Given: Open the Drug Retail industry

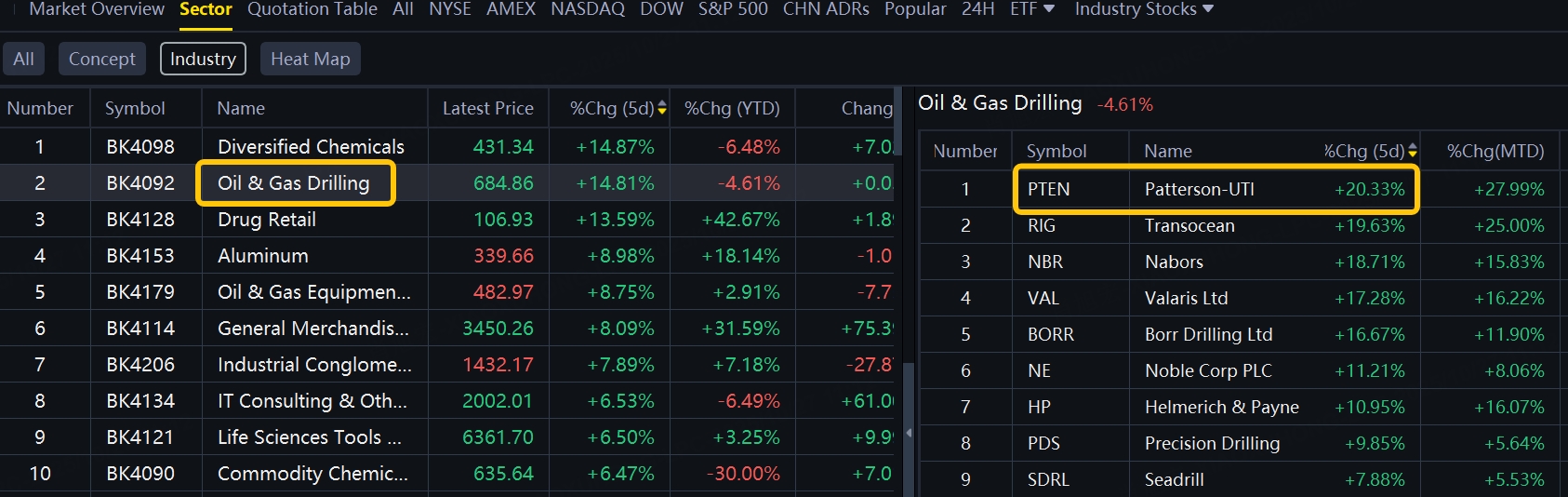Looking at the screenshot, I should pyautogui.click(x=267, y=220).
